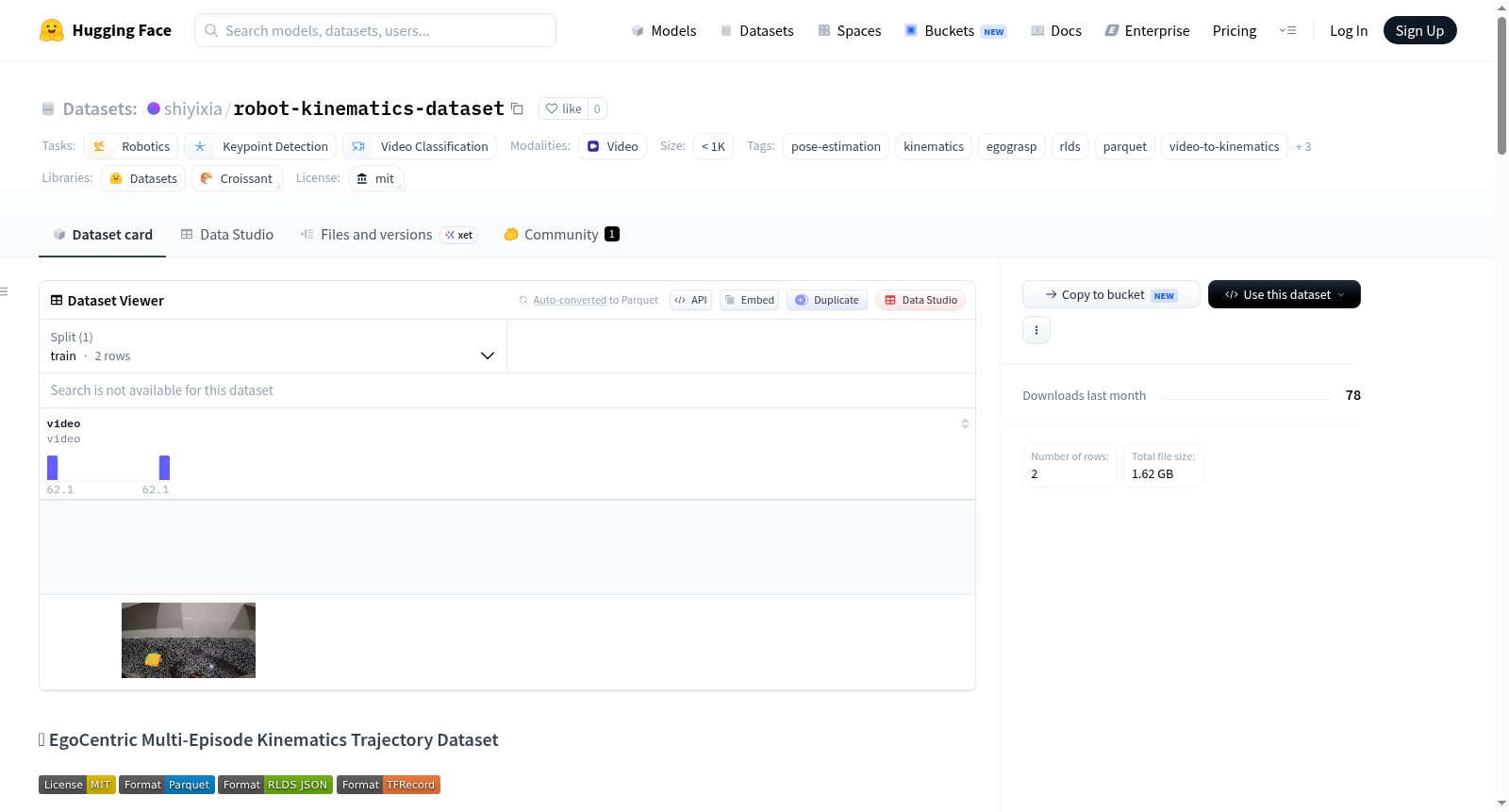
Task: Click Copy to bucket button
Action: coord(1111,294)
